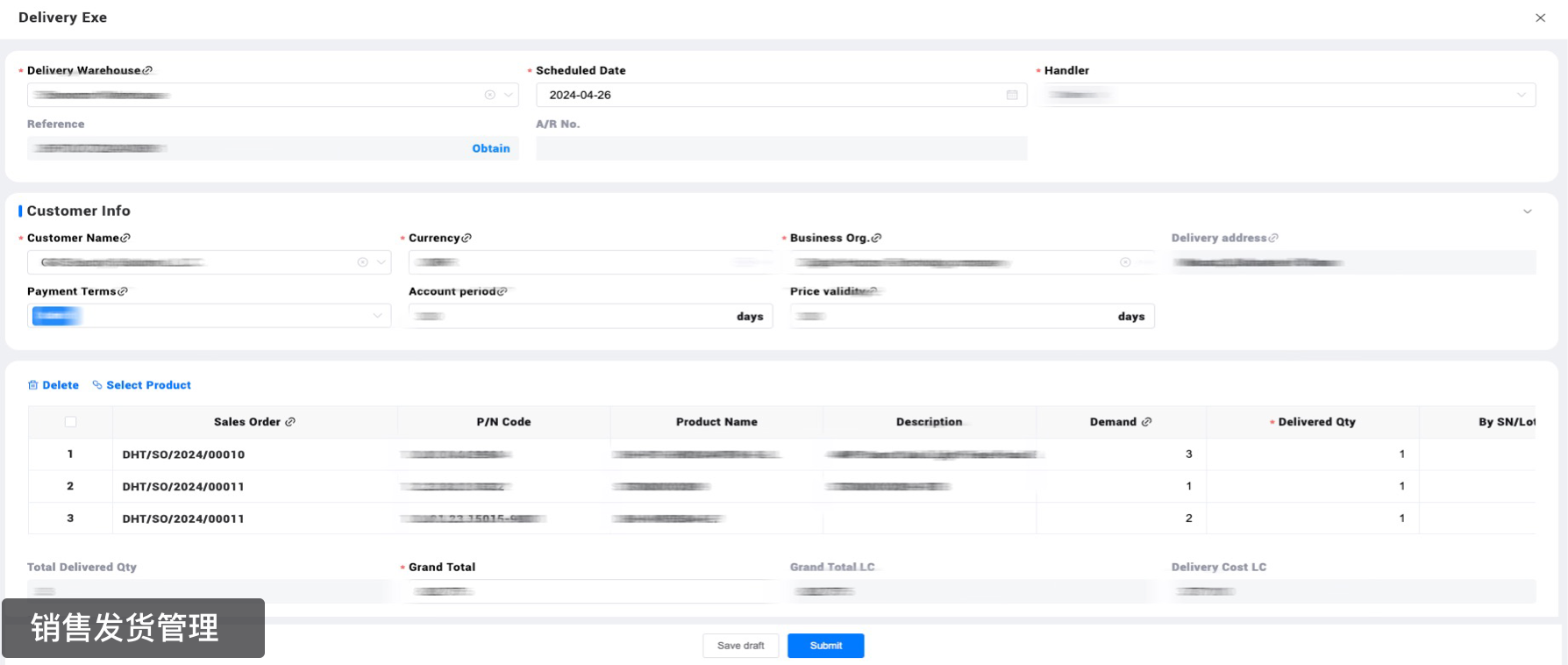Screen dimensions: 1568x665
Task: Open calendar picker in Scheduled Date field
Action: point(1012,95)
